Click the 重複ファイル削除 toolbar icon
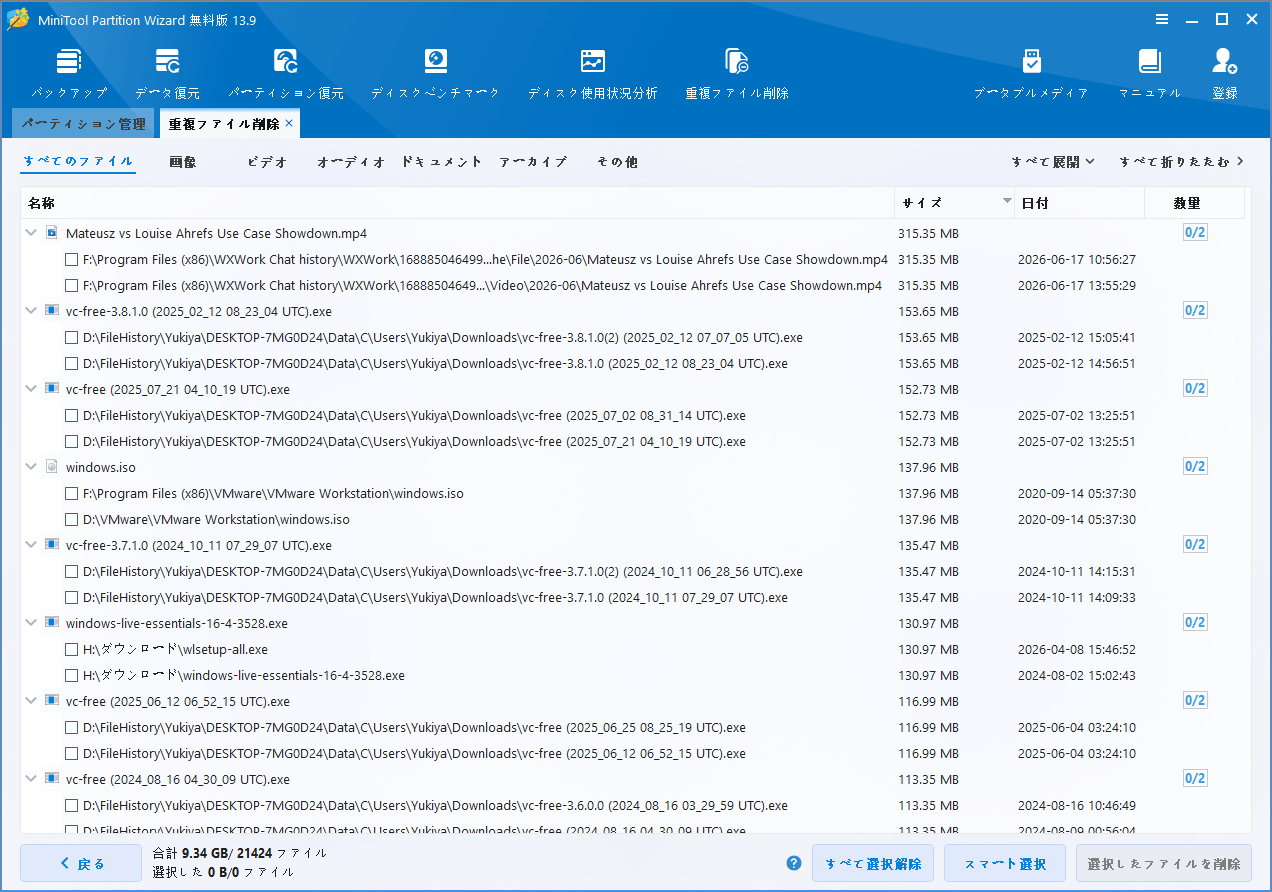 click(737, 74)
